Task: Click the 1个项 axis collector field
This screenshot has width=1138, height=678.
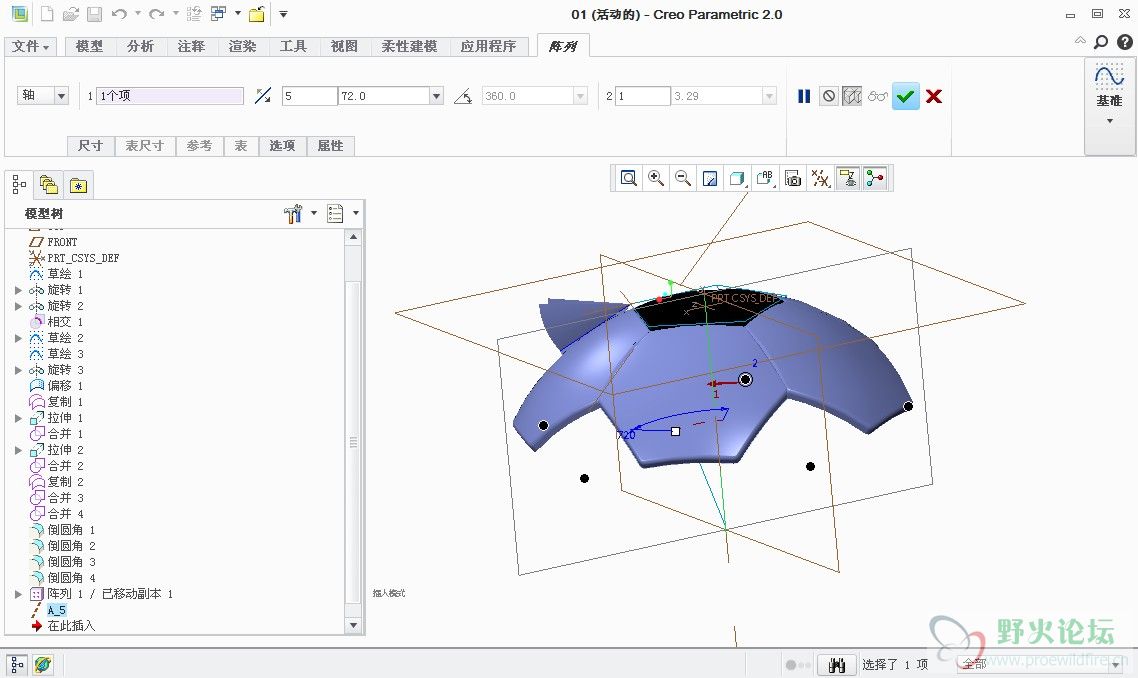Action: [170, 96]
